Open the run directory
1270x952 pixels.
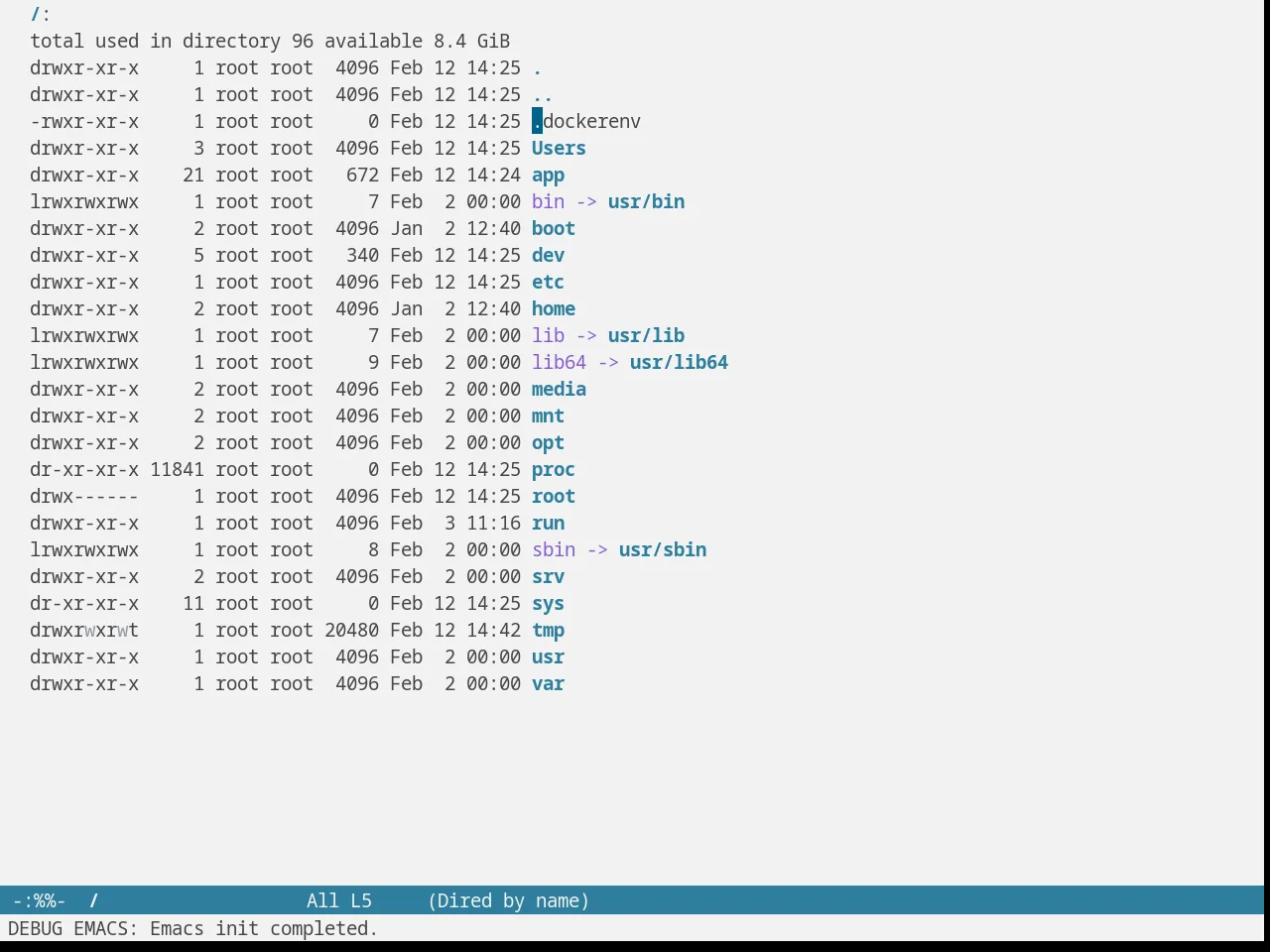548,523
